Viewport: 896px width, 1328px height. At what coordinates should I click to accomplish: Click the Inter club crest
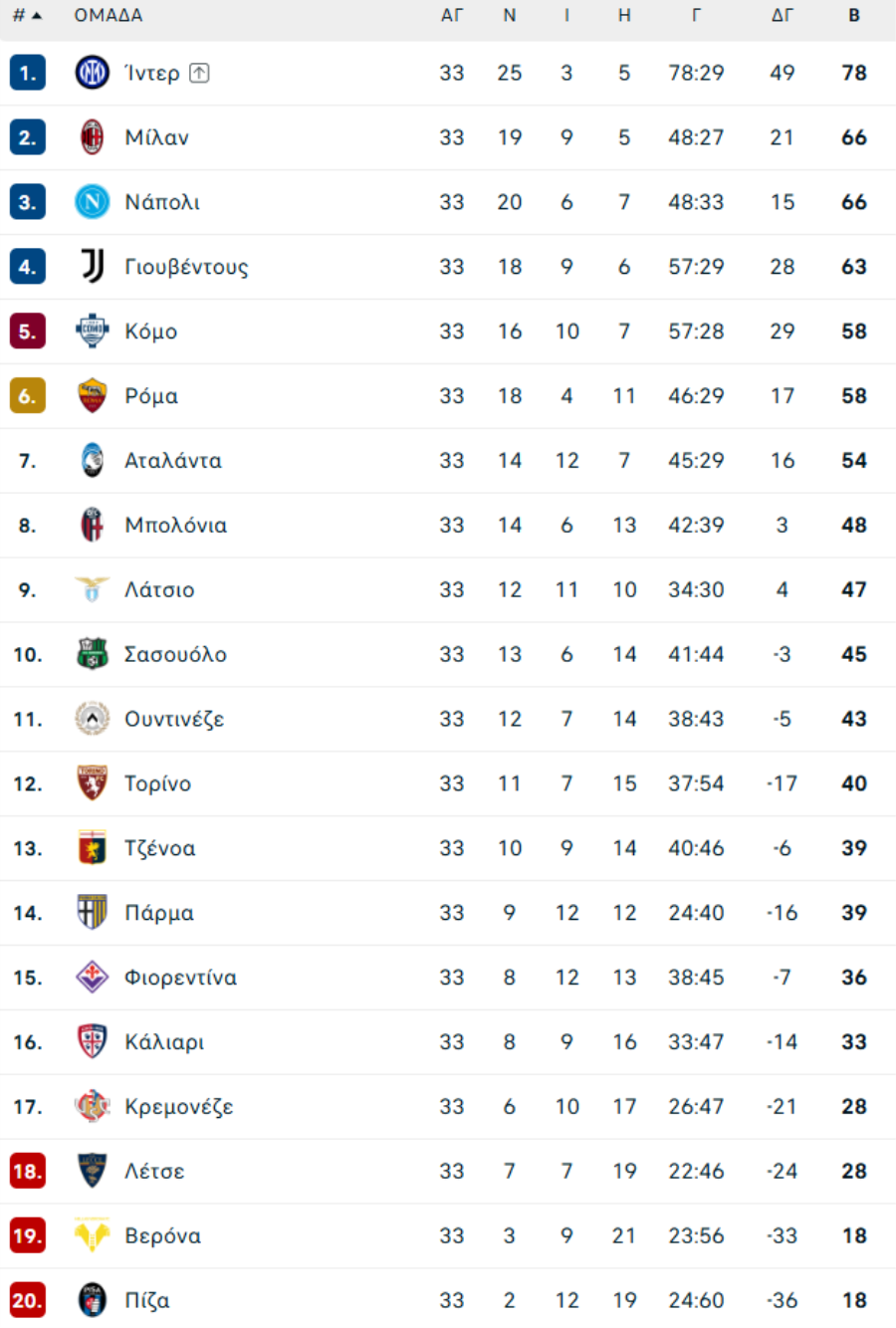point(93,73)
